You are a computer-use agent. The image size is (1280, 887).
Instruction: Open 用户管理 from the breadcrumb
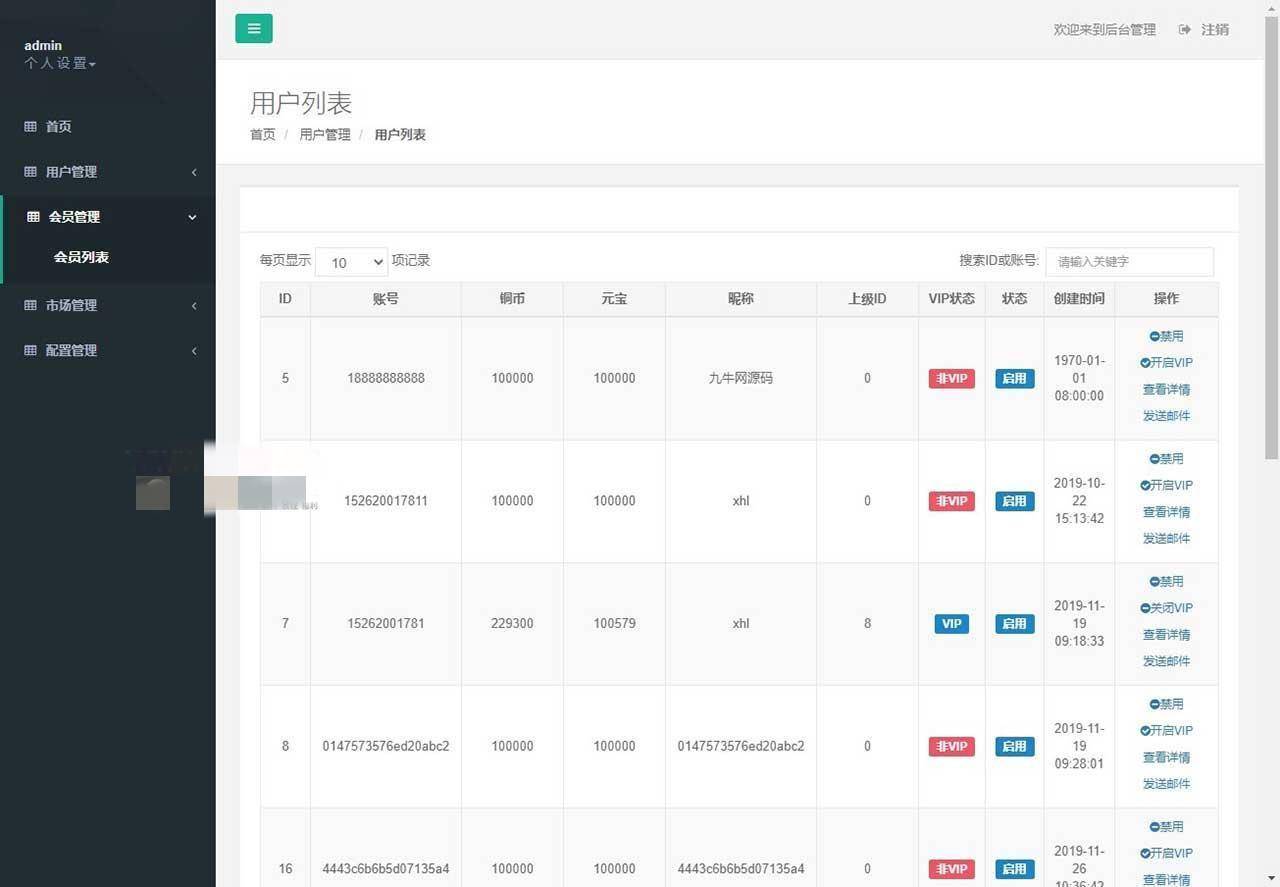324,134
